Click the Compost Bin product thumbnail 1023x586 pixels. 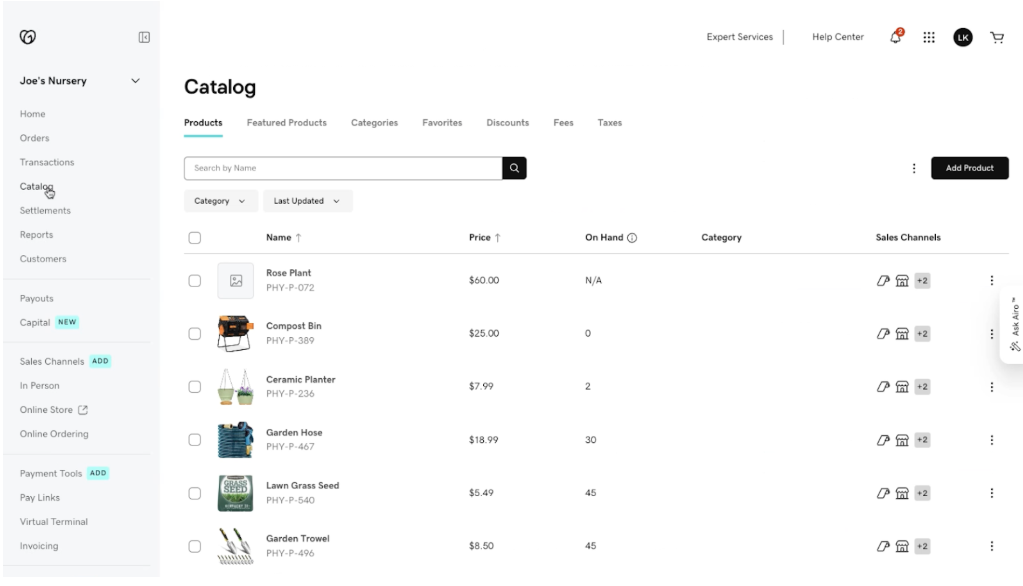[236, 333]
